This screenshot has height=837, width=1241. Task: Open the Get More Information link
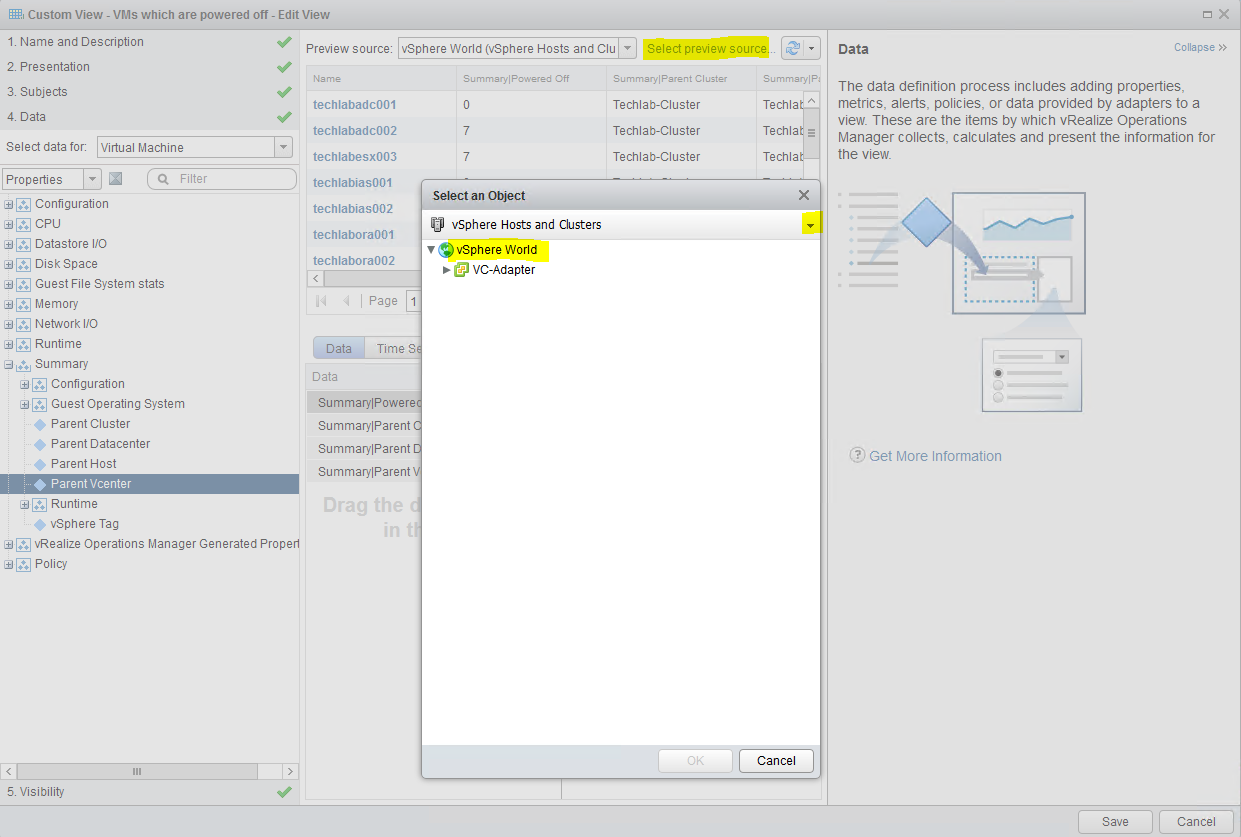(935, 456)
